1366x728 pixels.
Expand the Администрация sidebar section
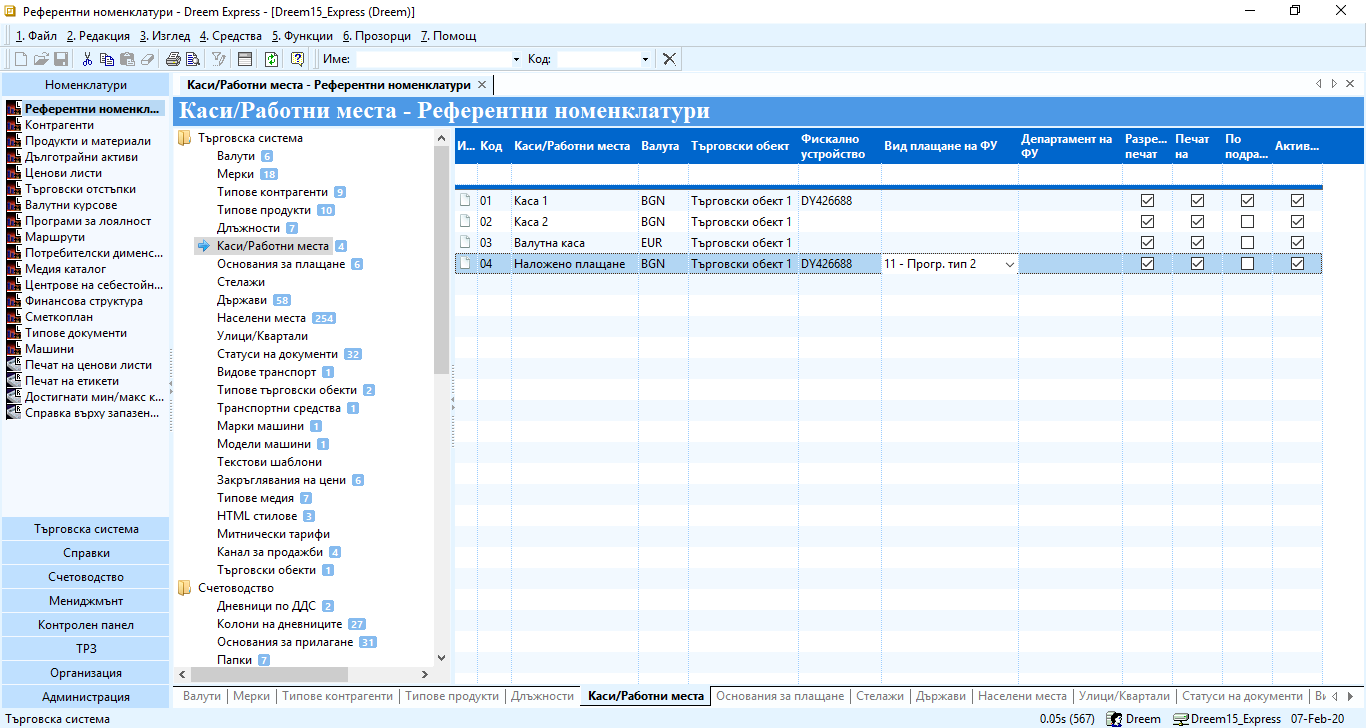tap(86, 697)
